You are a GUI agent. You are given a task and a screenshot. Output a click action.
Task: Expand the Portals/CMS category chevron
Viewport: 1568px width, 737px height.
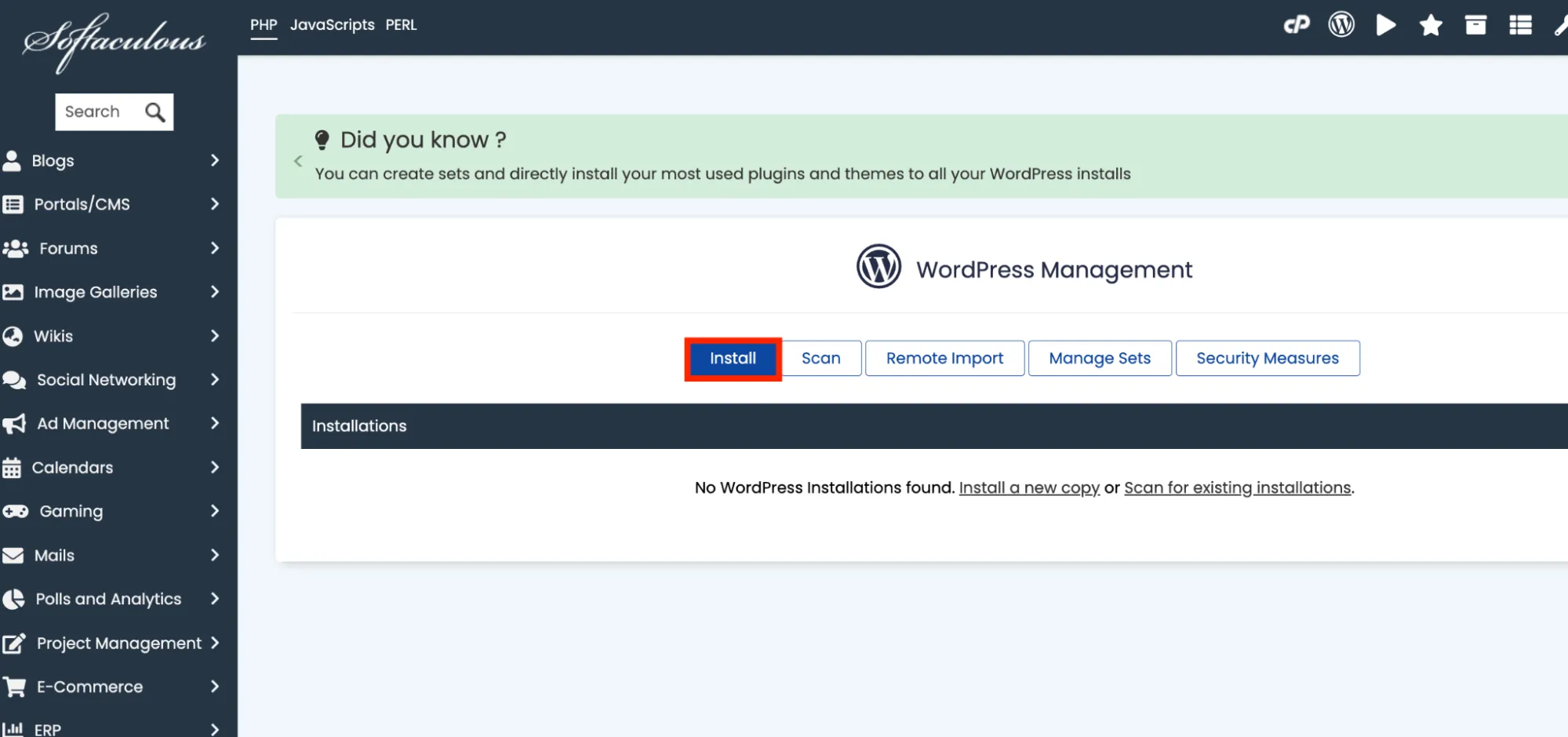pyautogui.click(x=215, y=204)
